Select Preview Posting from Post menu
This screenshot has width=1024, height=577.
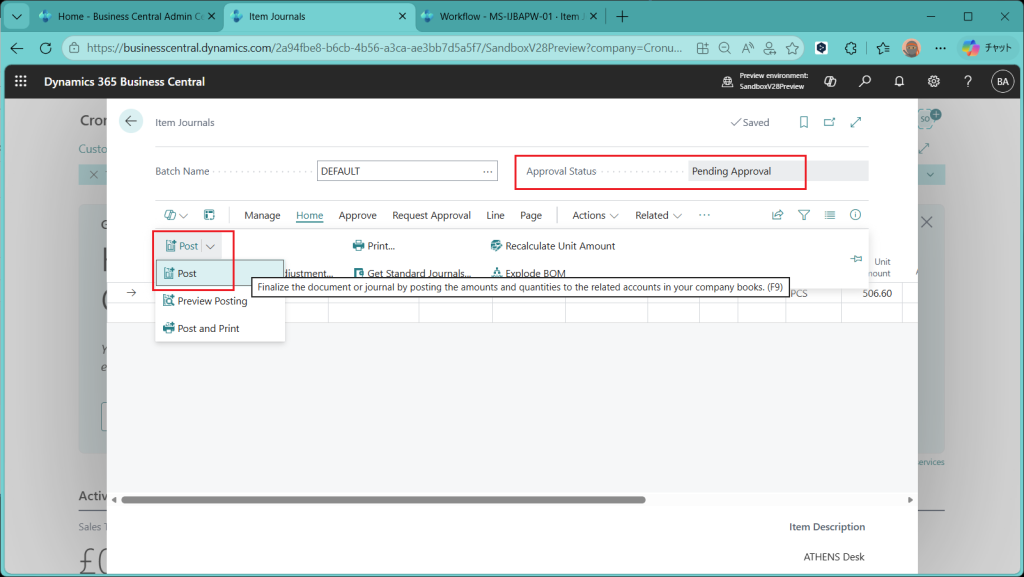tap(212, 301)
